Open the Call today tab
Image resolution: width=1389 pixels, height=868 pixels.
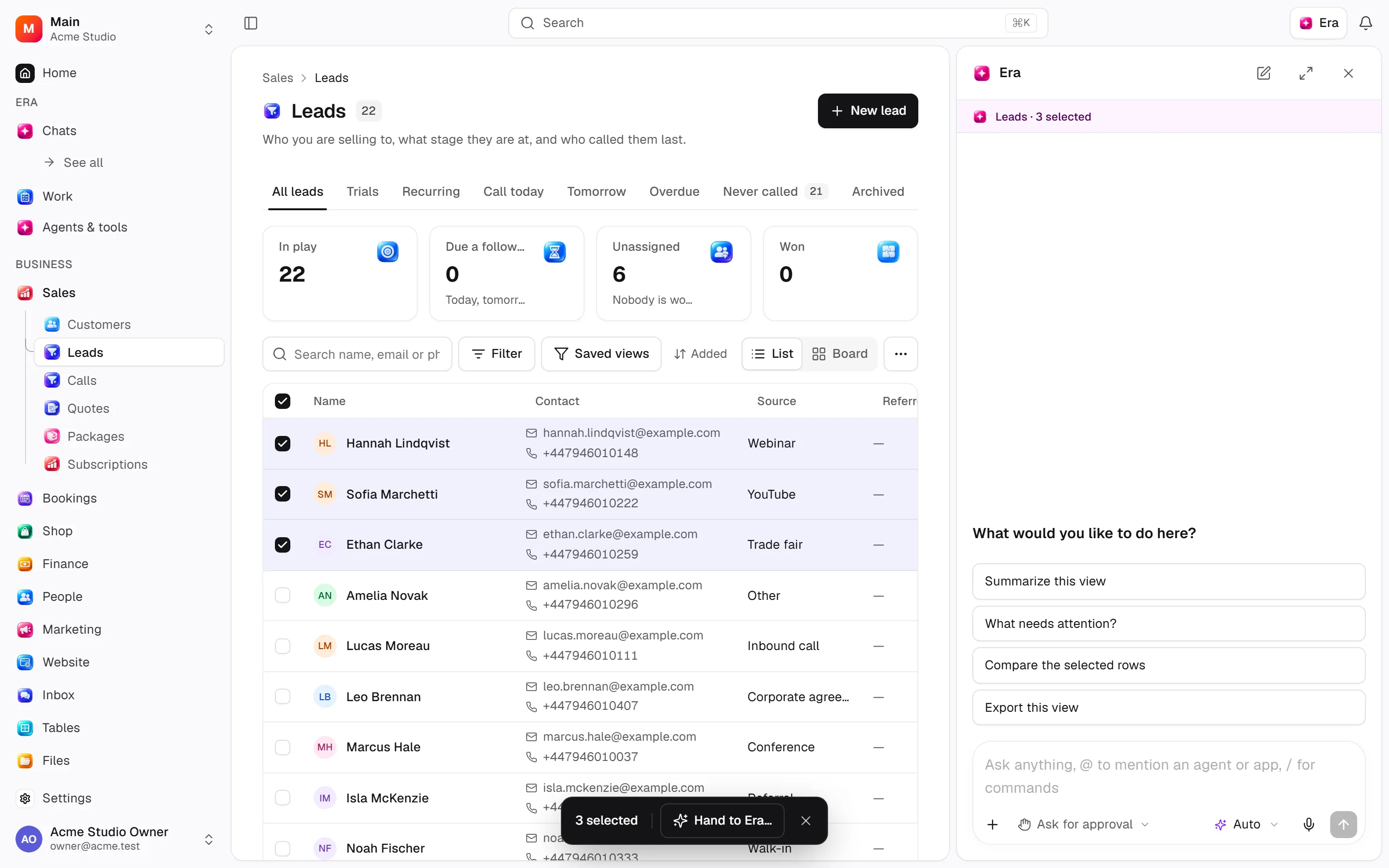point(513,191)
